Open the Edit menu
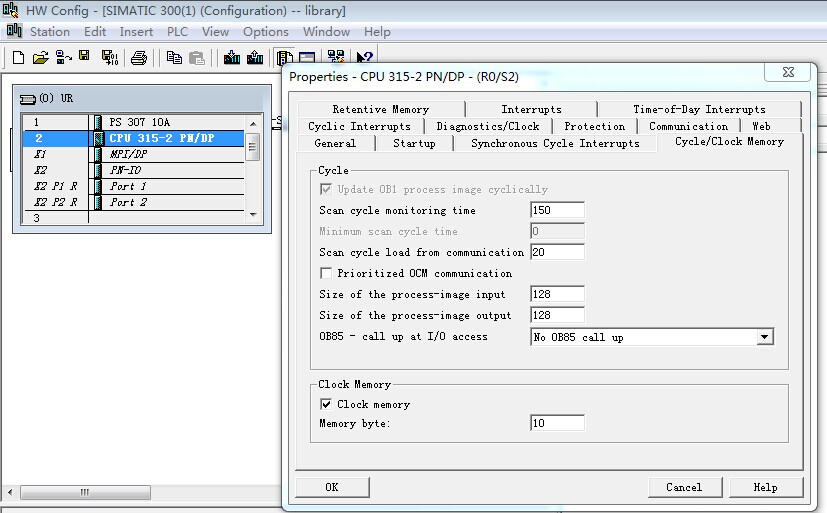The width and height of the screenshot is (827, 513). 95,32
